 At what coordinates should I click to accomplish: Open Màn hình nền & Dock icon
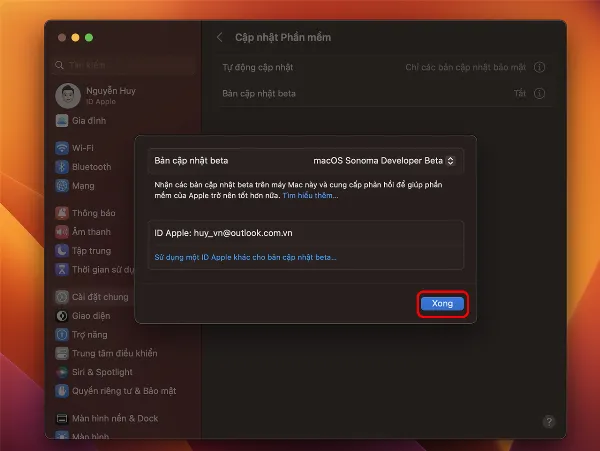click(62, 418)
